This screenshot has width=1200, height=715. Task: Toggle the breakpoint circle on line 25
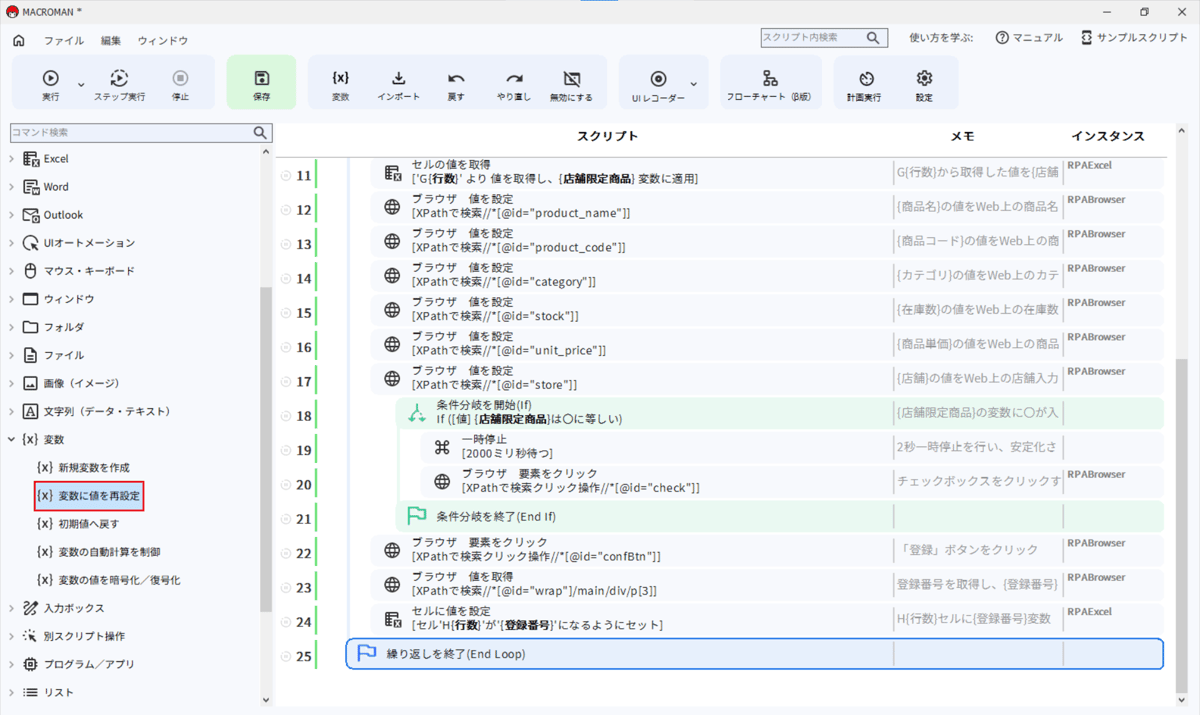(x=286, y=656)
